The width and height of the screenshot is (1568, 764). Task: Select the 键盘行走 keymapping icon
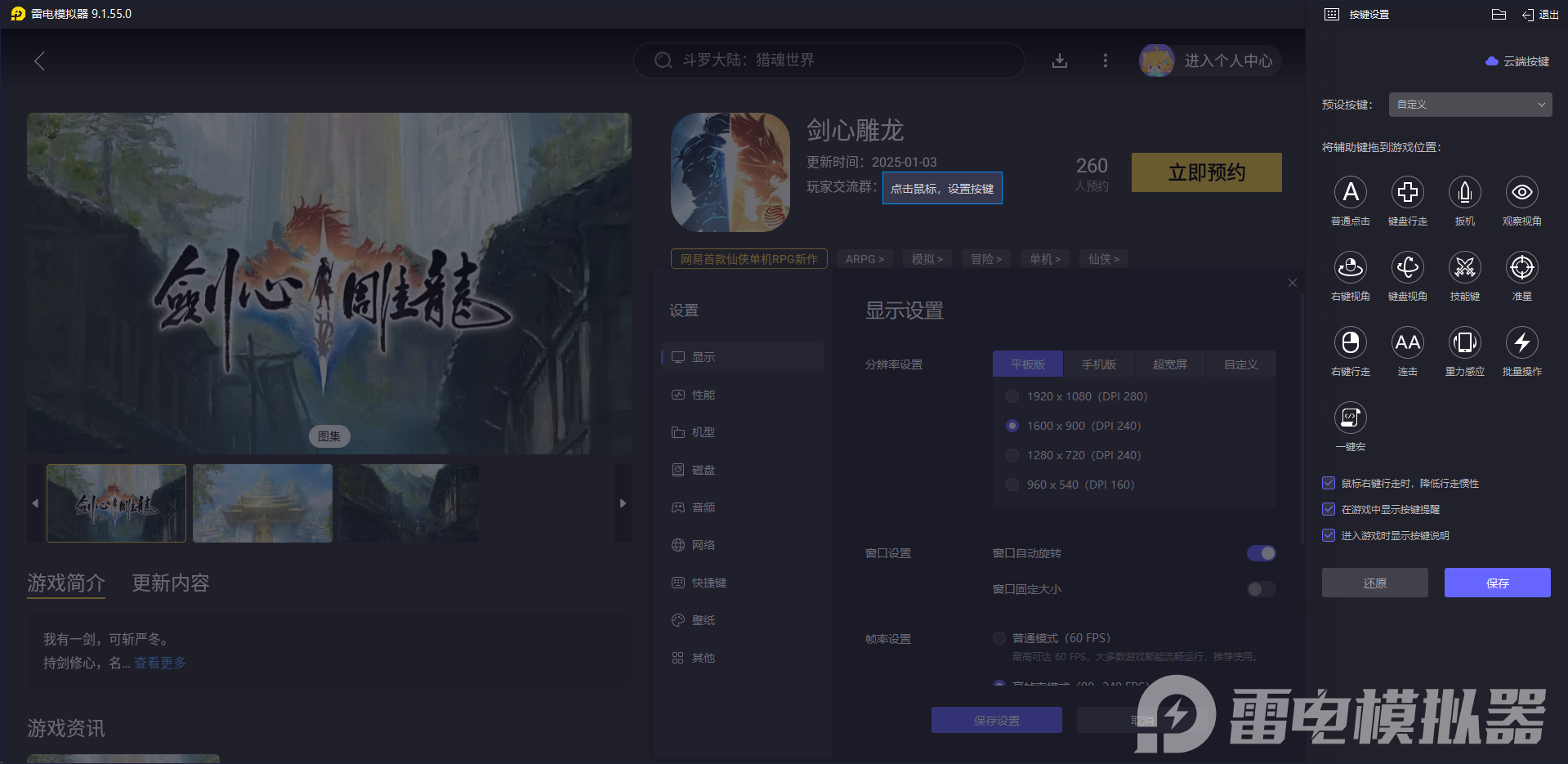click(x=1407, y=194)
